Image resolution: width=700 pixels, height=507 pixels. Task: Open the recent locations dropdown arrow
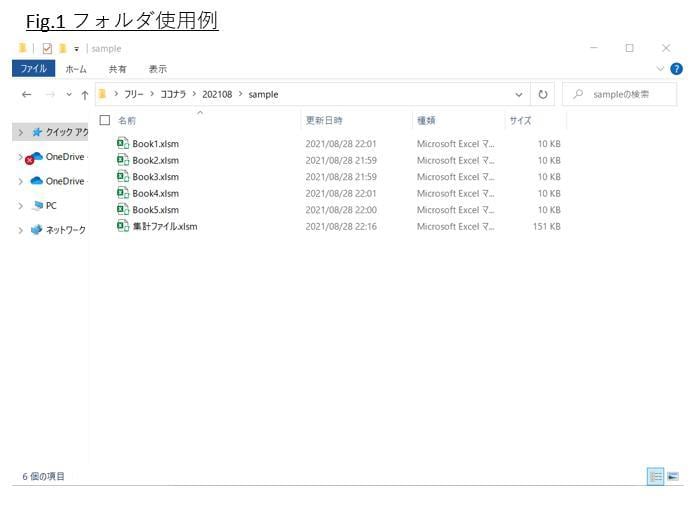click(x=69, y=94)
